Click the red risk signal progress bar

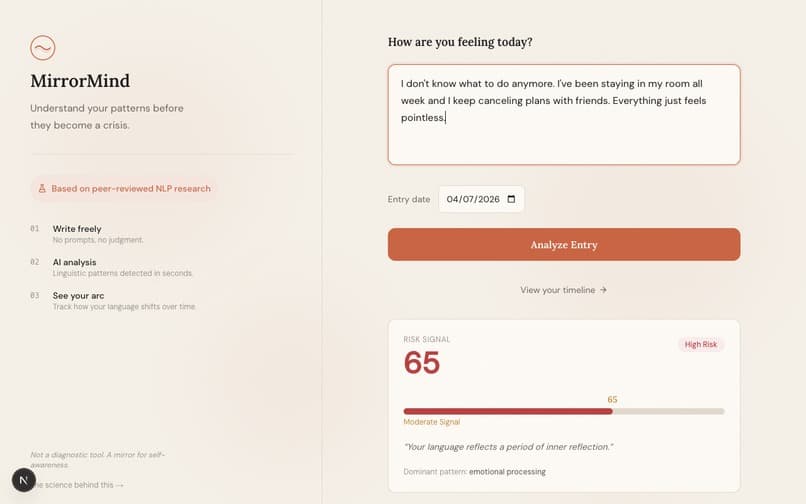(x=508, y=411)
